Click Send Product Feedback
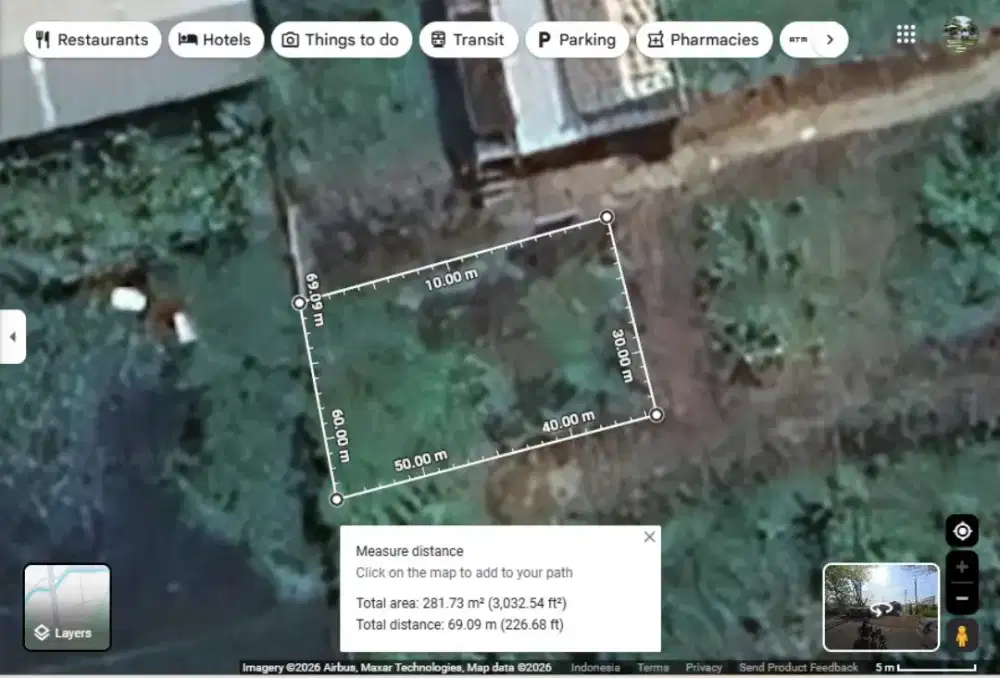The height and width of the screenshot is (678, 1000). [798, 667]
